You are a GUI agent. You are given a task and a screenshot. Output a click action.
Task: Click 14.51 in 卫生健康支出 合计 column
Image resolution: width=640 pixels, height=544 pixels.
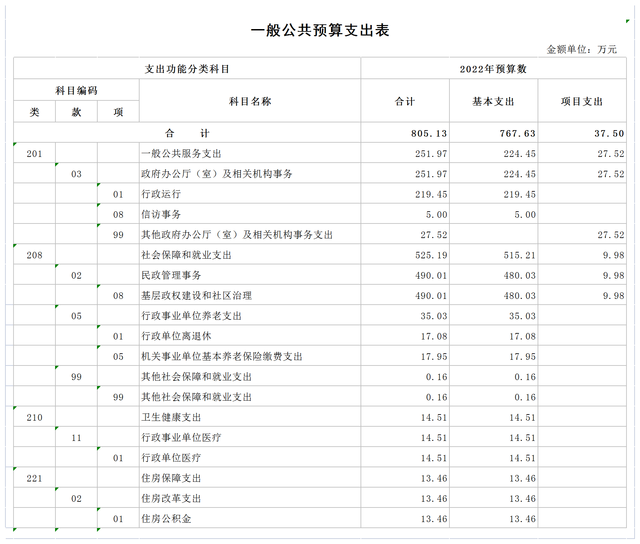[434, 418]
